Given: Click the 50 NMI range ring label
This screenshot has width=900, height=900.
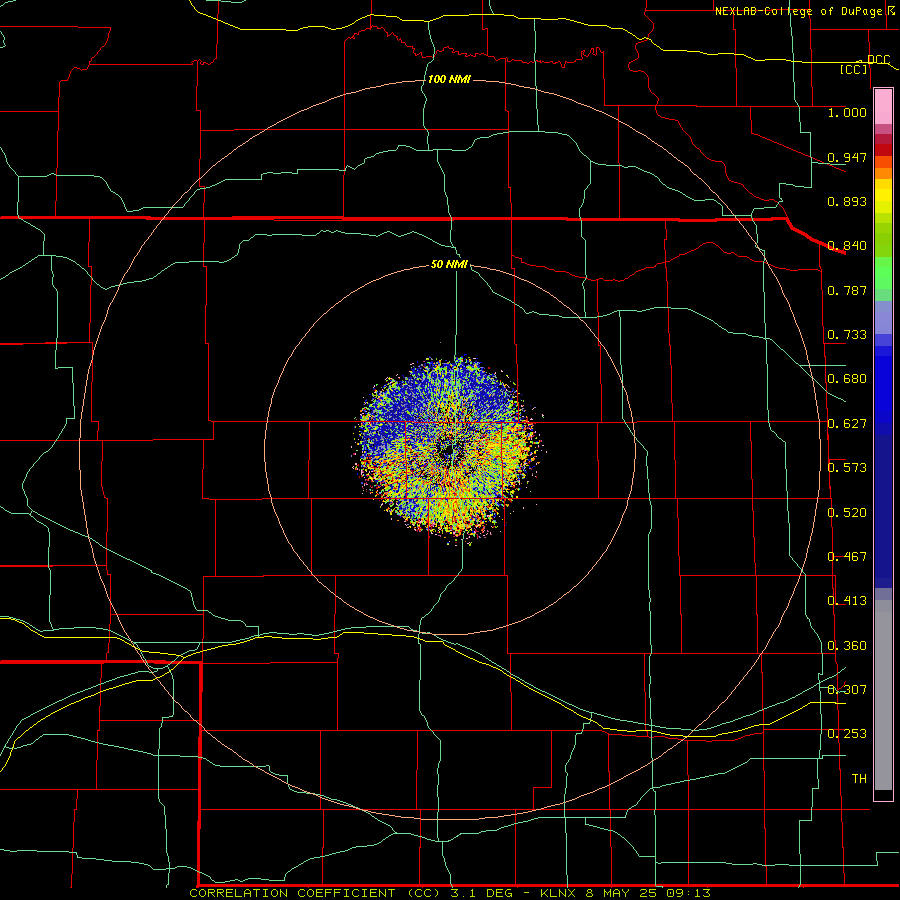Looking at the screenshot, I should point(449,264).
